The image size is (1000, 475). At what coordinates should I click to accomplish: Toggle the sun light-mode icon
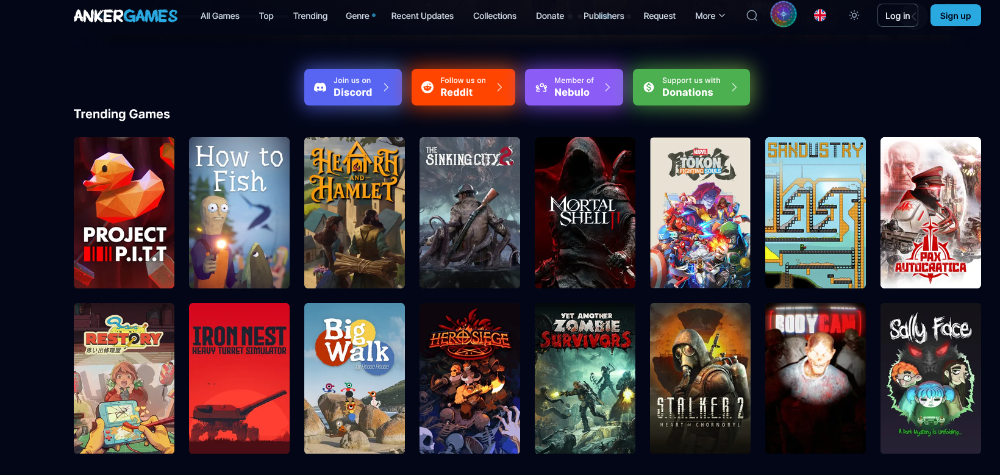[x=854, y=15]
